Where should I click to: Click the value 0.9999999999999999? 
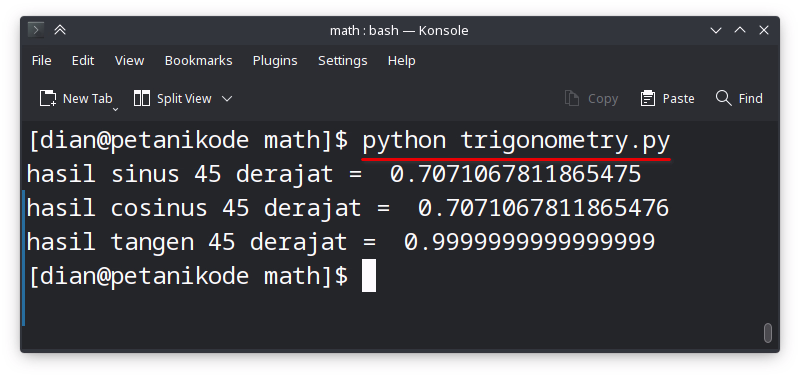click(529, 242)
